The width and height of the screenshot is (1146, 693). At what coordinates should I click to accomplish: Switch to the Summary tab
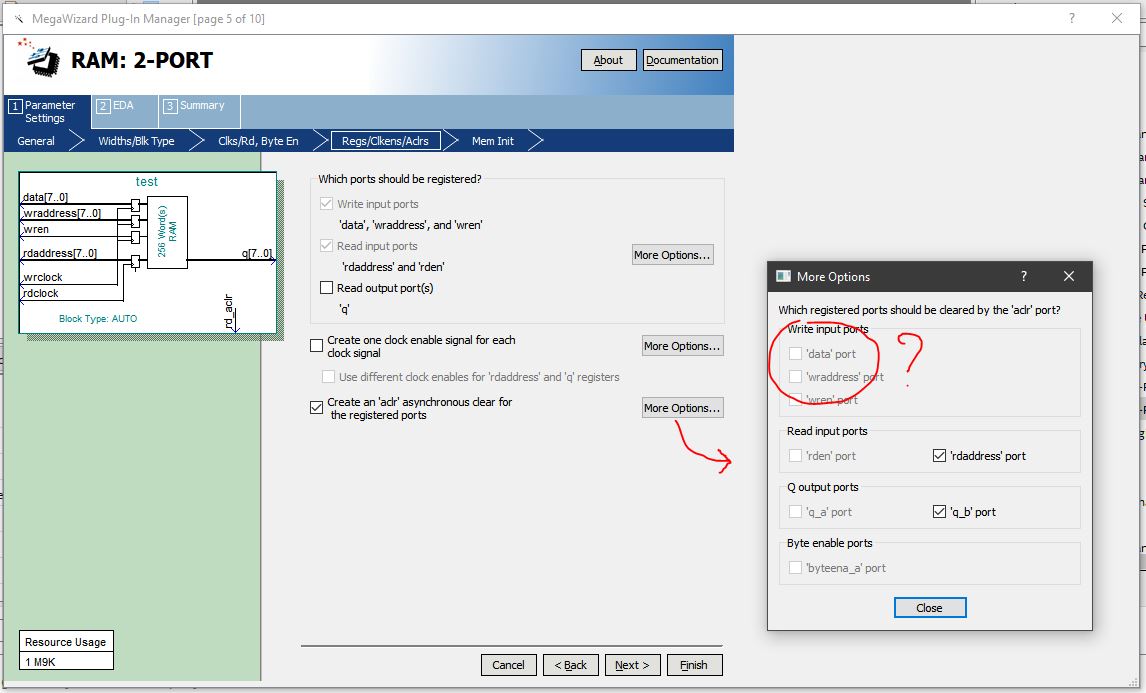[x=200, y=112]
